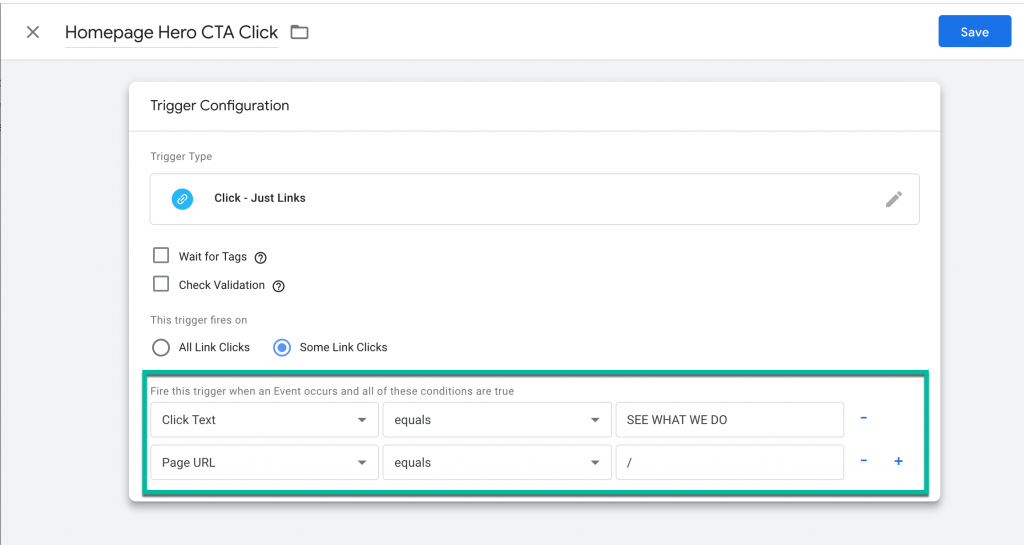The image size is (1024, 545).
Task: Open help icon next to Check Validation
Action: [x=278, y=286]
